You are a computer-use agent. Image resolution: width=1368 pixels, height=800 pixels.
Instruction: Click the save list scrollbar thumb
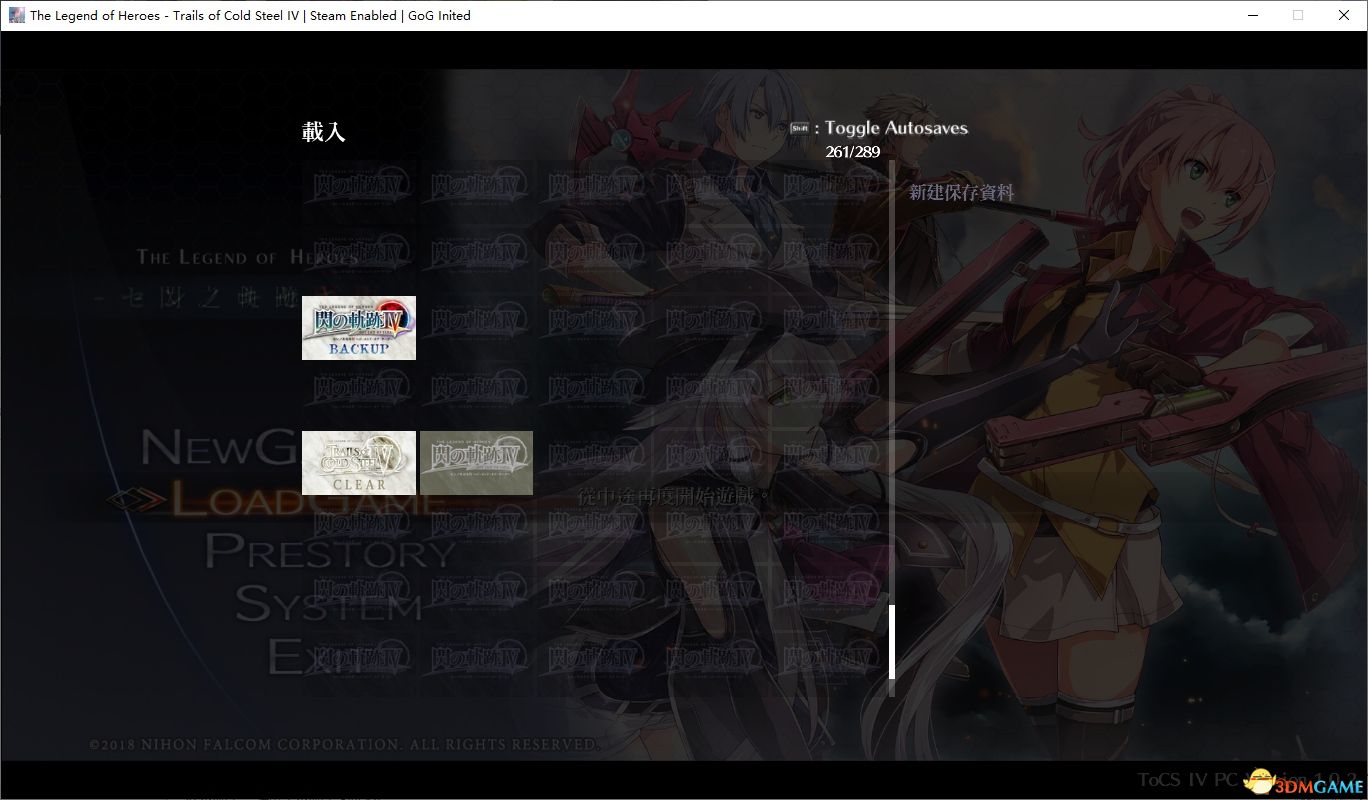[x=892, y=642]
